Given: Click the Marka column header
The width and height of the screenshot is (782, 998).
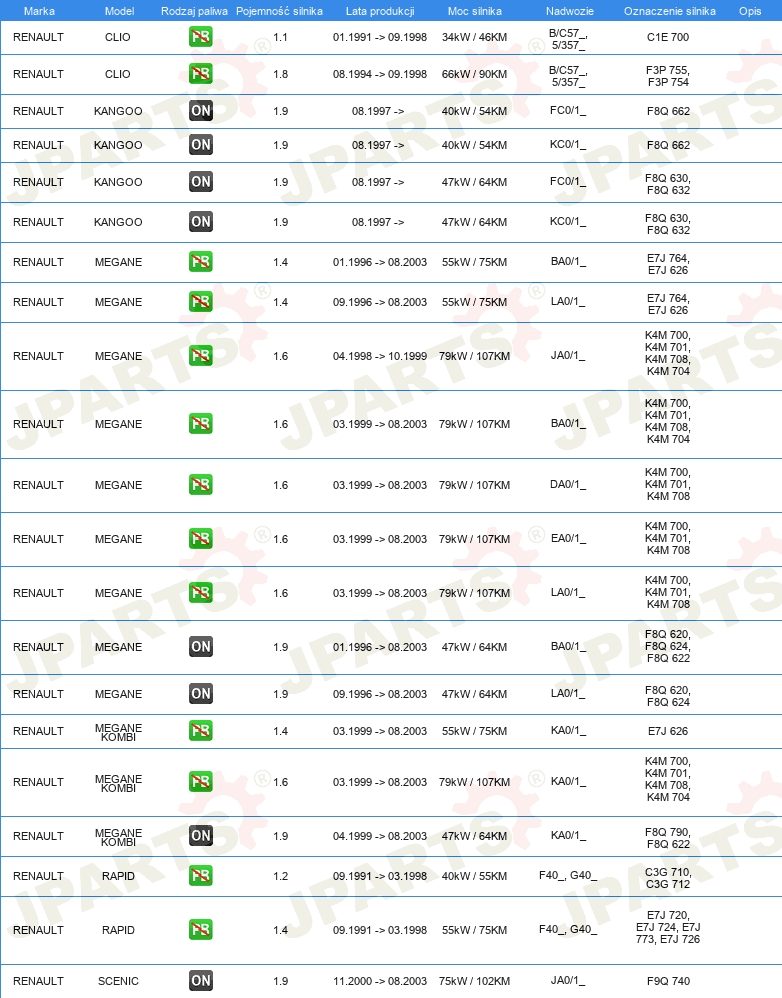Looking at the screenshot, I should click(x=39, y=11).
